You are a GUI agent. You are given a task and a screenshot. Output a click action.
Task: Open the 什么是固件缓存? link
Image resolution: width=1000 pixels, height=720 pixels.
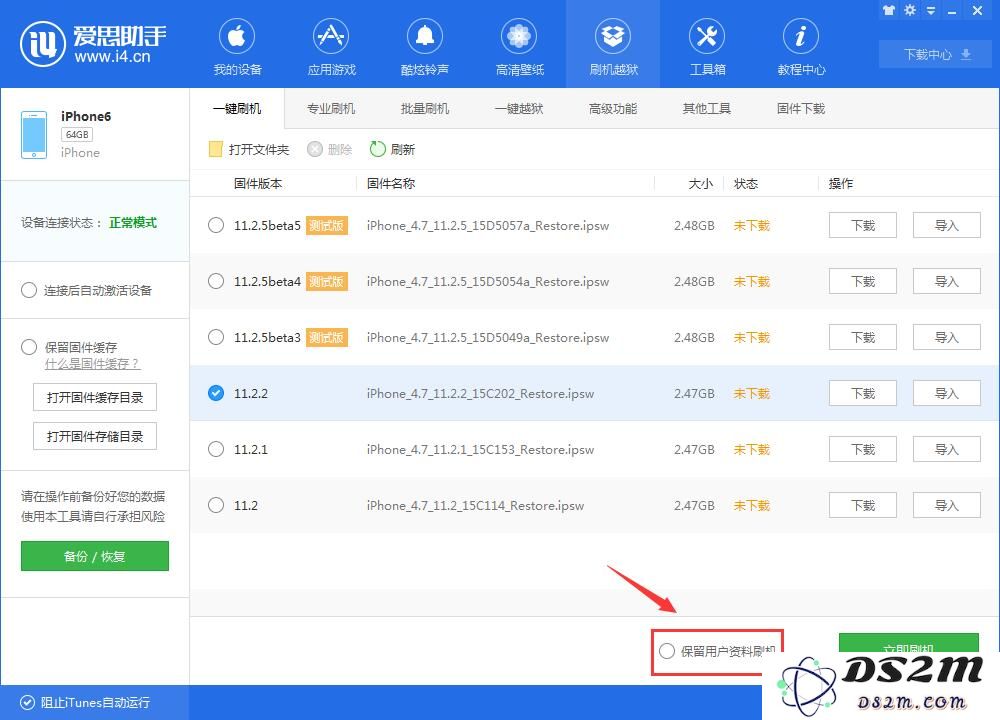coord(92,364)
